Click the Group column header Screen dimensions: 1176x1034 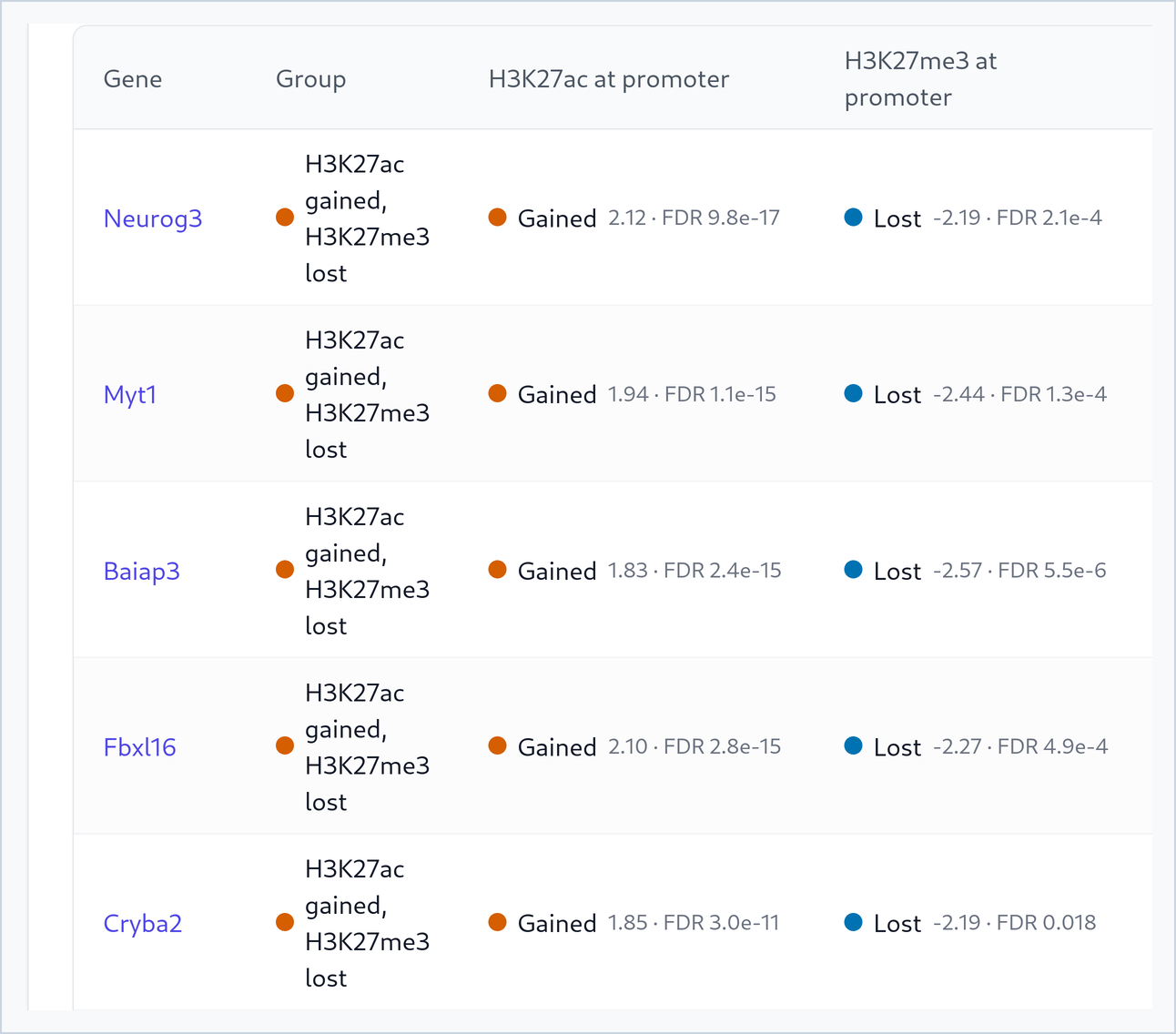click(x=311, y=79)
